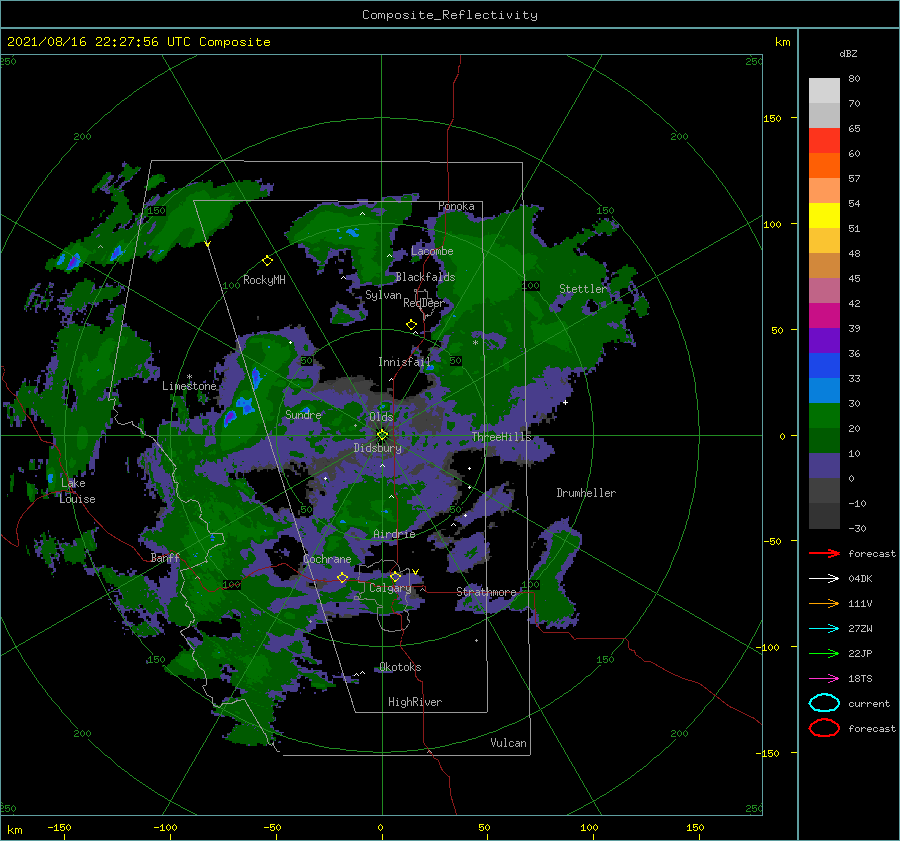Click the Ponoka label

(x=456, y=206)
